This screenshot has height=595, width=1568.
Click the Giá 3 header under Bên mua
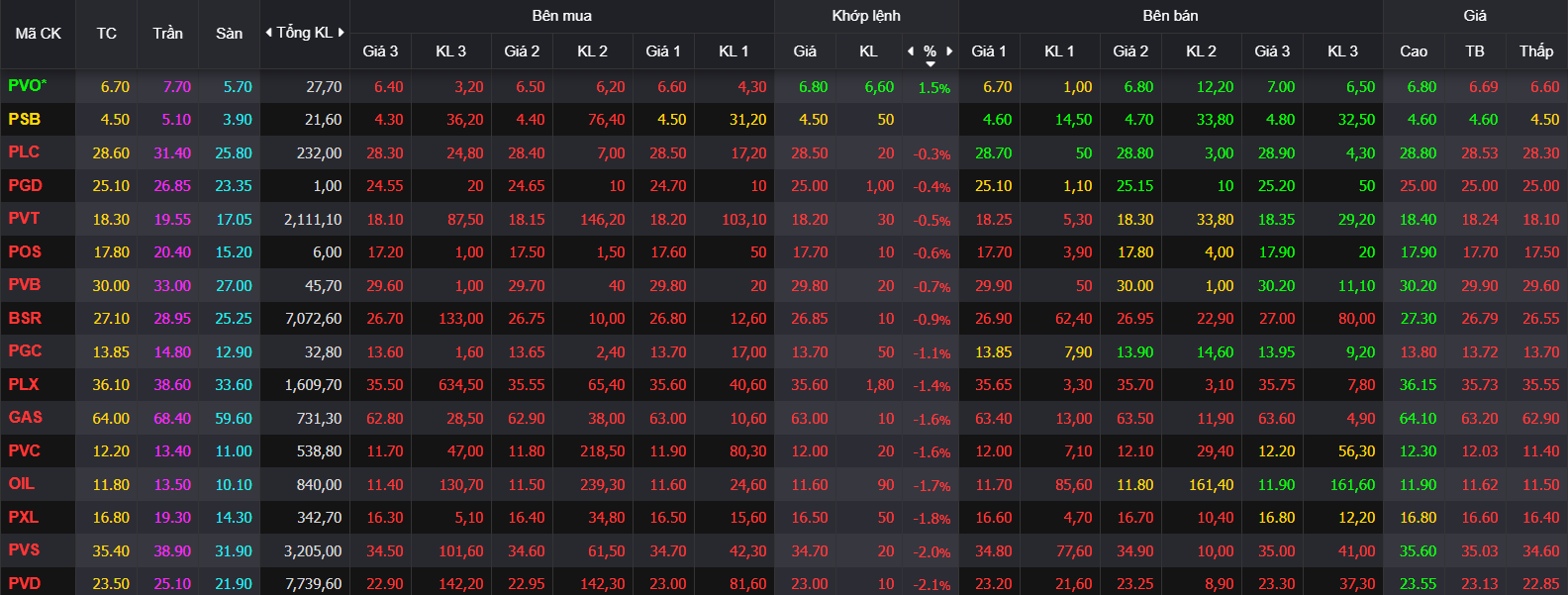pos(380,51)
